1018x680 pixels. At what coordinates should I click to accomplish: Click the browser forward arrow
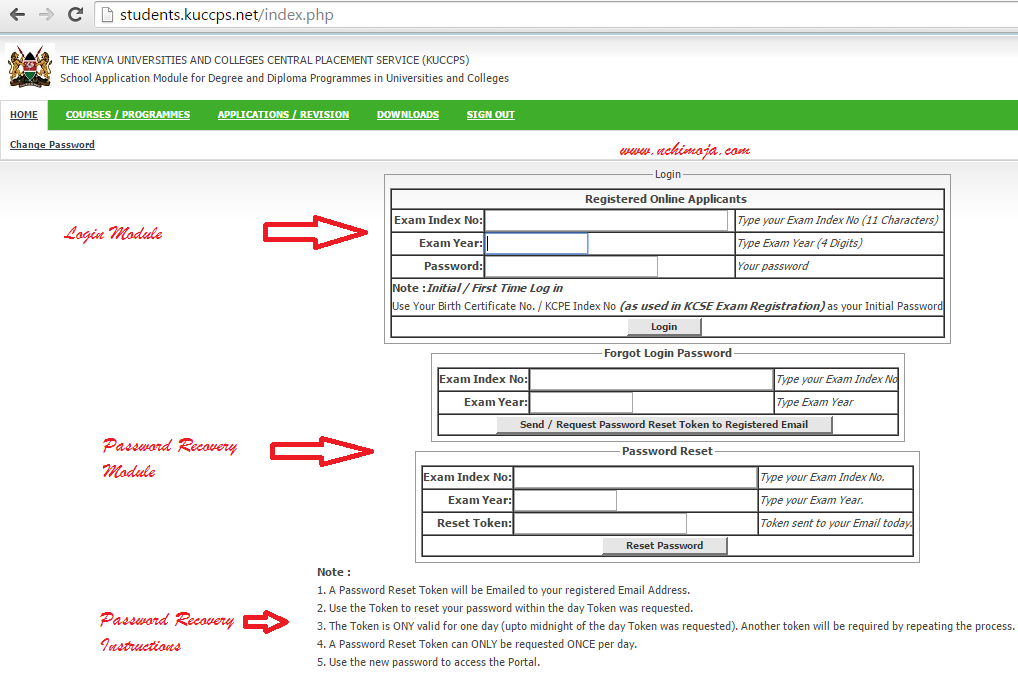click(46, 14)
